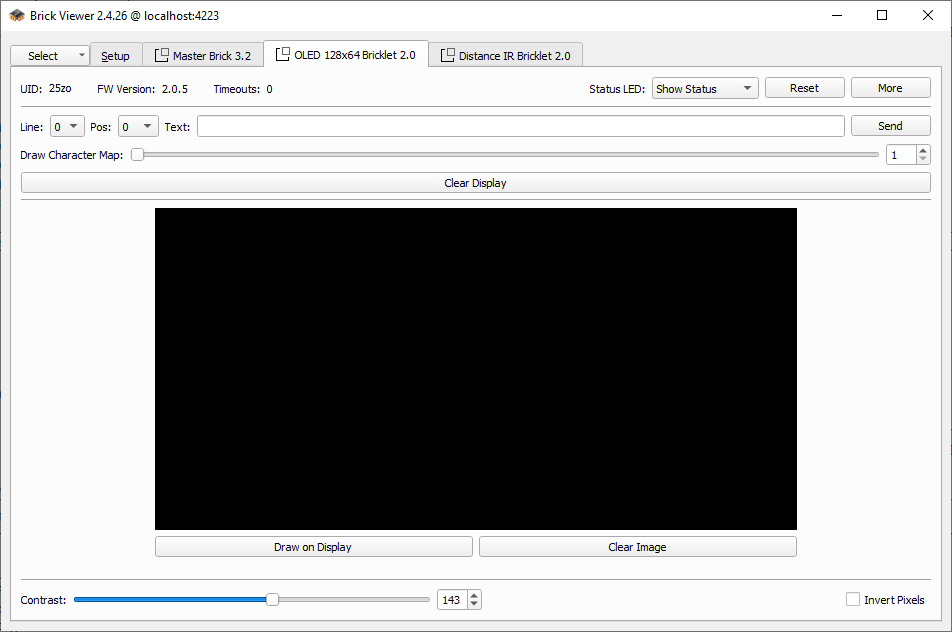The image size is (952, 632).
Task: Expand the Pos number dropdown
Action: (138, 127)
